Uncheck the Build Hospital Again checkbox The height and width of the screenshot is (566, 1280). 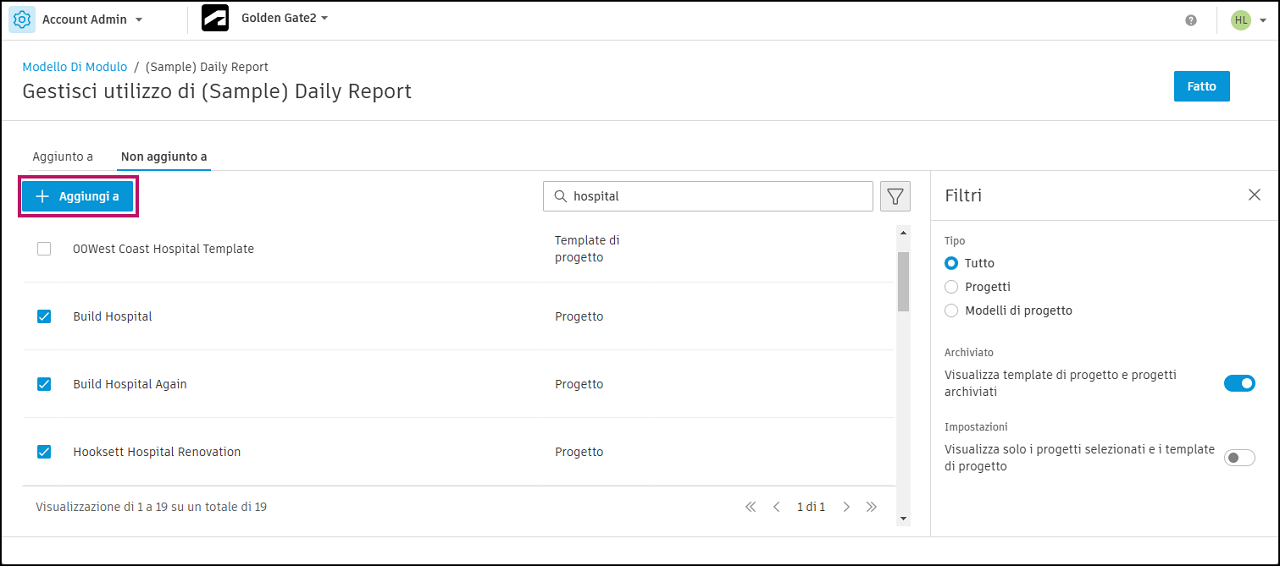tap(44, 384)
